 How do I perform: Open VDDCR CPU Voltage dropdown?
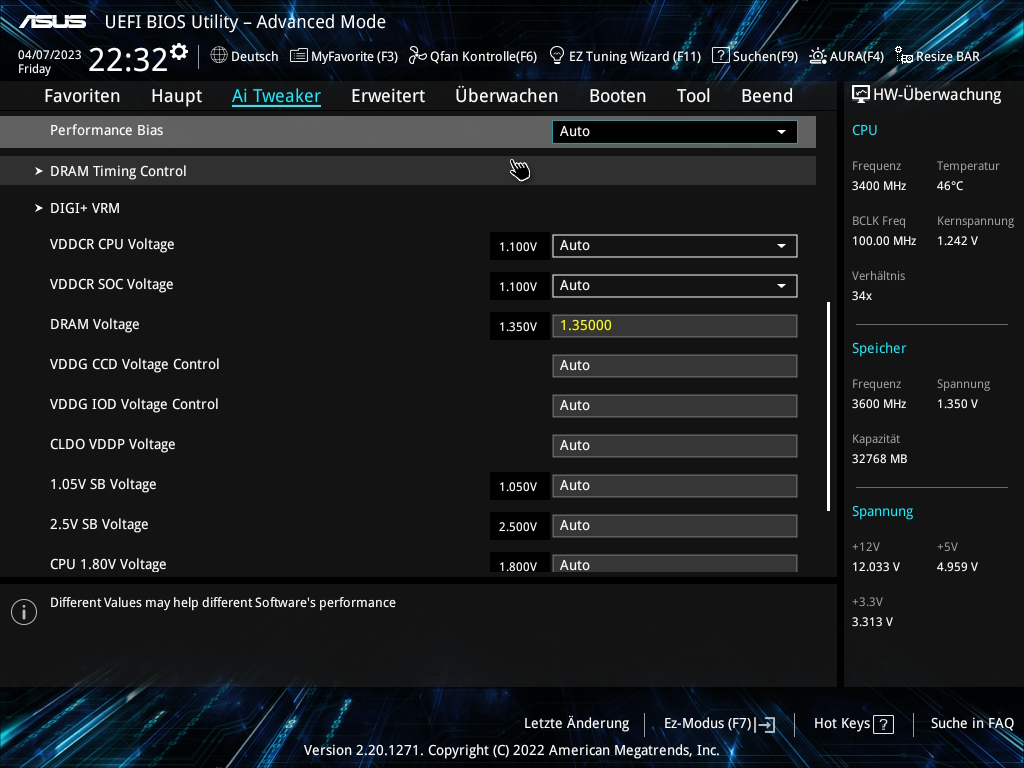[675, 246]
